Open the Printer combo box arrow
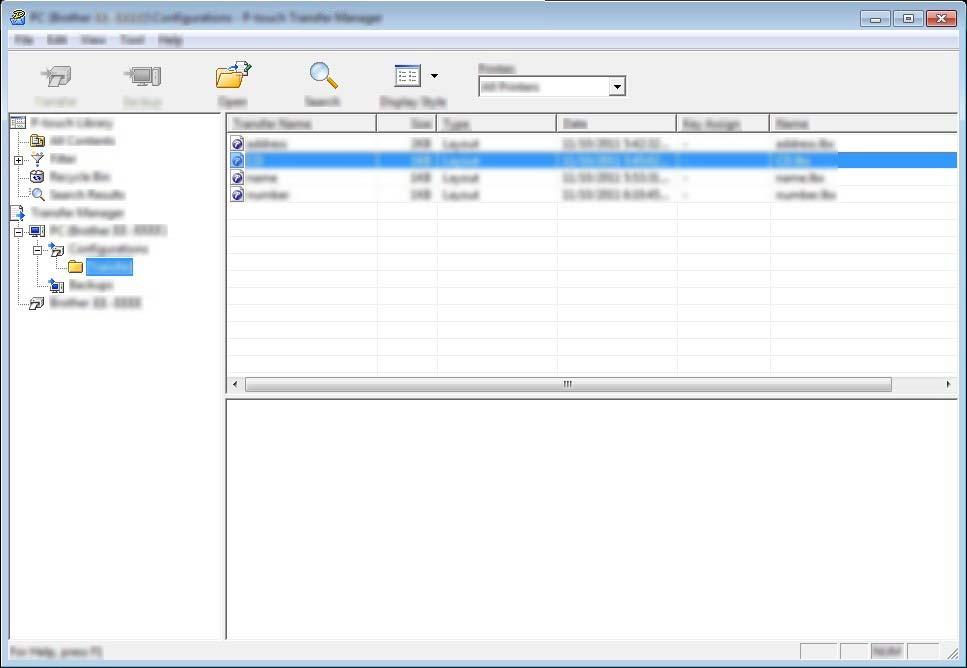The image size is (967, 668). tap(617, 87)
